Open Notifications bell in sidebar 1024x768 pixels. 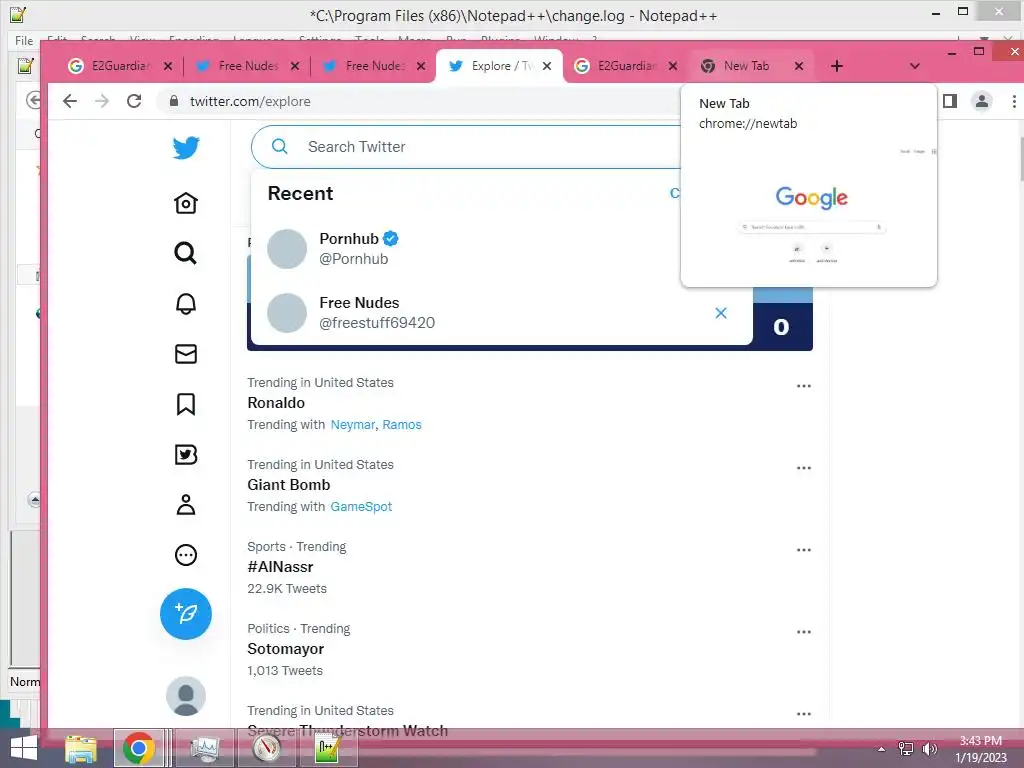point(186,304)
